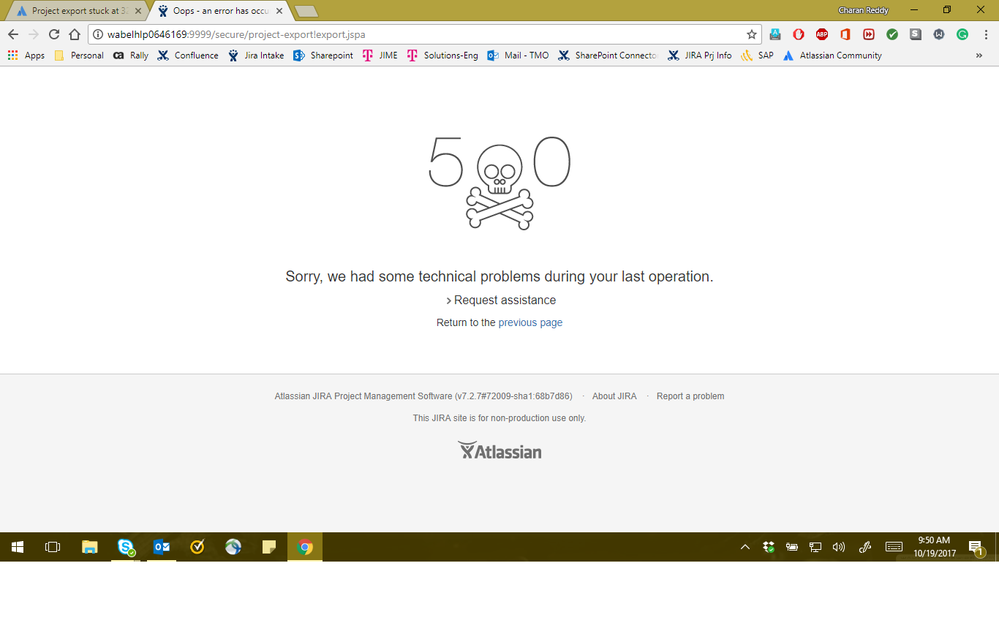999x639 pixels.
Task: Open the Apps bookmarks shortcut
Action: (x=26, y=55)
